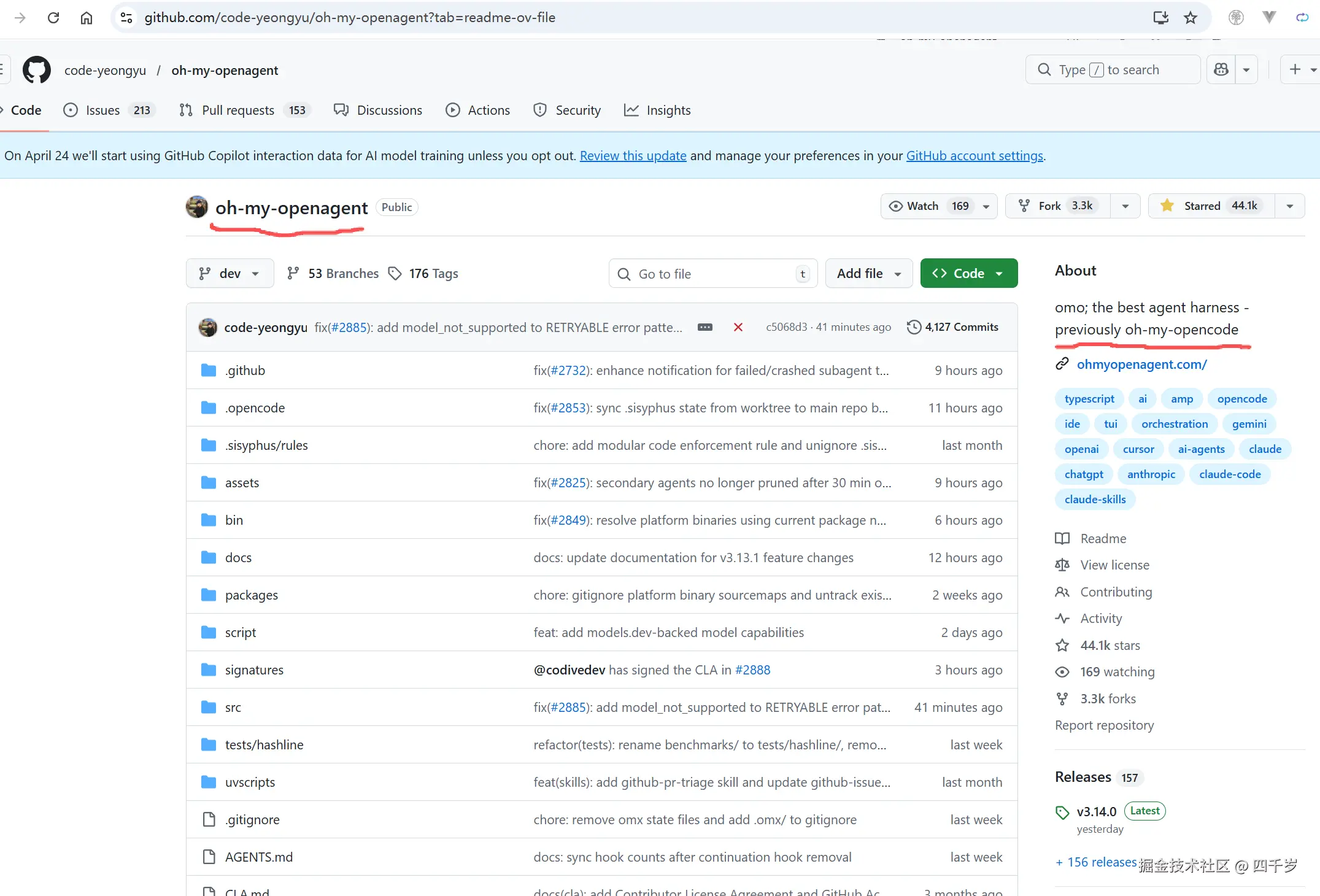Click the bookmark star in the address bar
Screen dimensions: 1320x896
pyautogui.click(x=1190, y=18)
